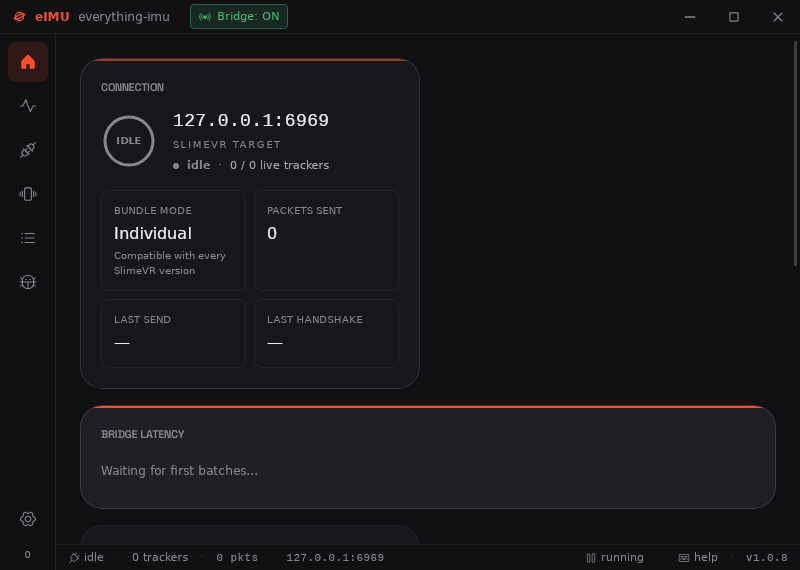Viewport: 800px width, 570px height.
Task: Open help from the status bar
Action: (x=698, y=558)
